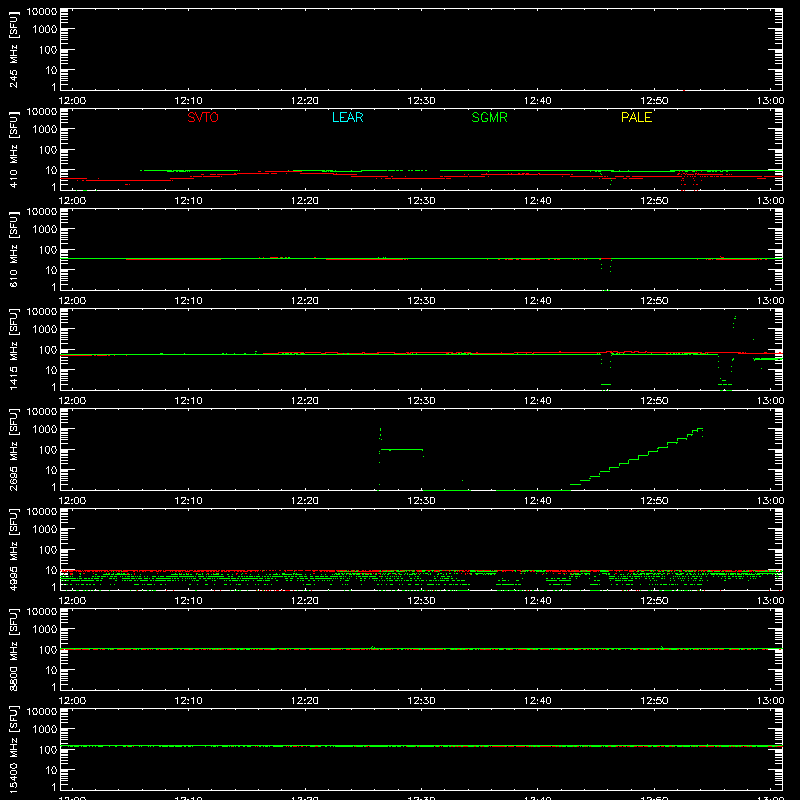Image resolution: width=800 pixels, height=800 pixels.
Task: Click the 1000 y-axis label of the 2695 MHz panel
Action: click(x=45, y=430)
